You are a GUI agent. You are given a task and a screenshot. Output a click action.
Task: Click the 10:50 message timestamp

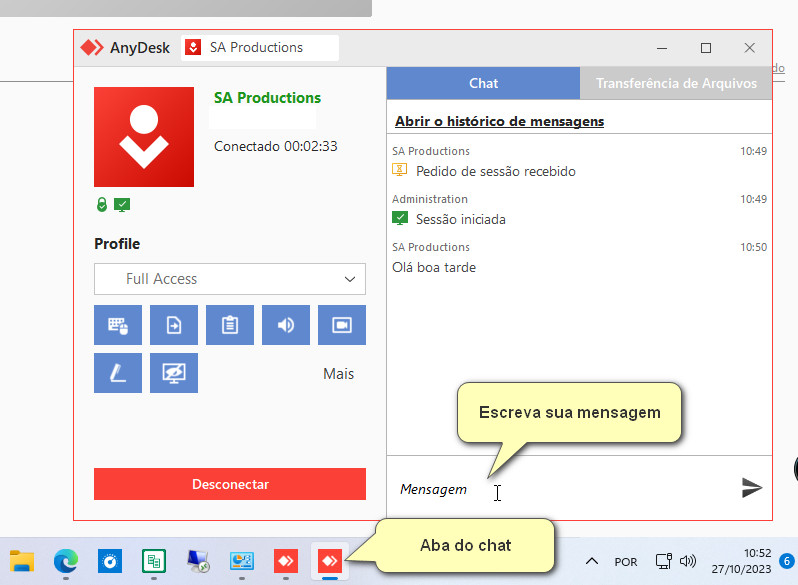click(753, 247)
